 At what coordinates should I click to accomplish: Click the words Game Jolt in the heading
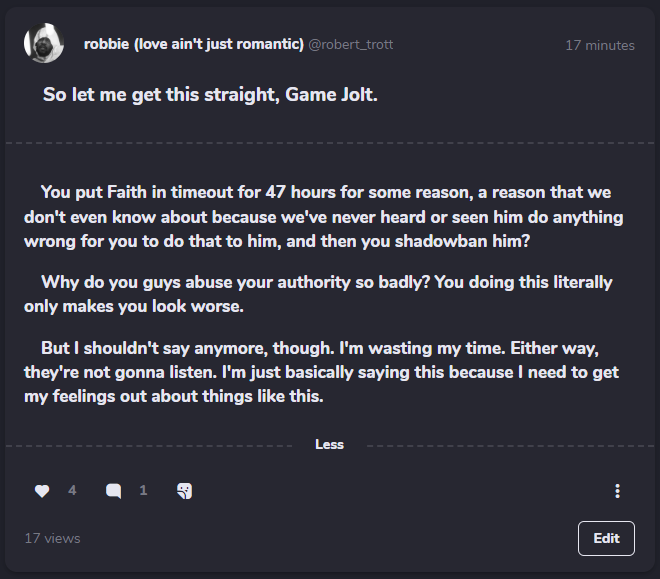[x=331, y=95]
